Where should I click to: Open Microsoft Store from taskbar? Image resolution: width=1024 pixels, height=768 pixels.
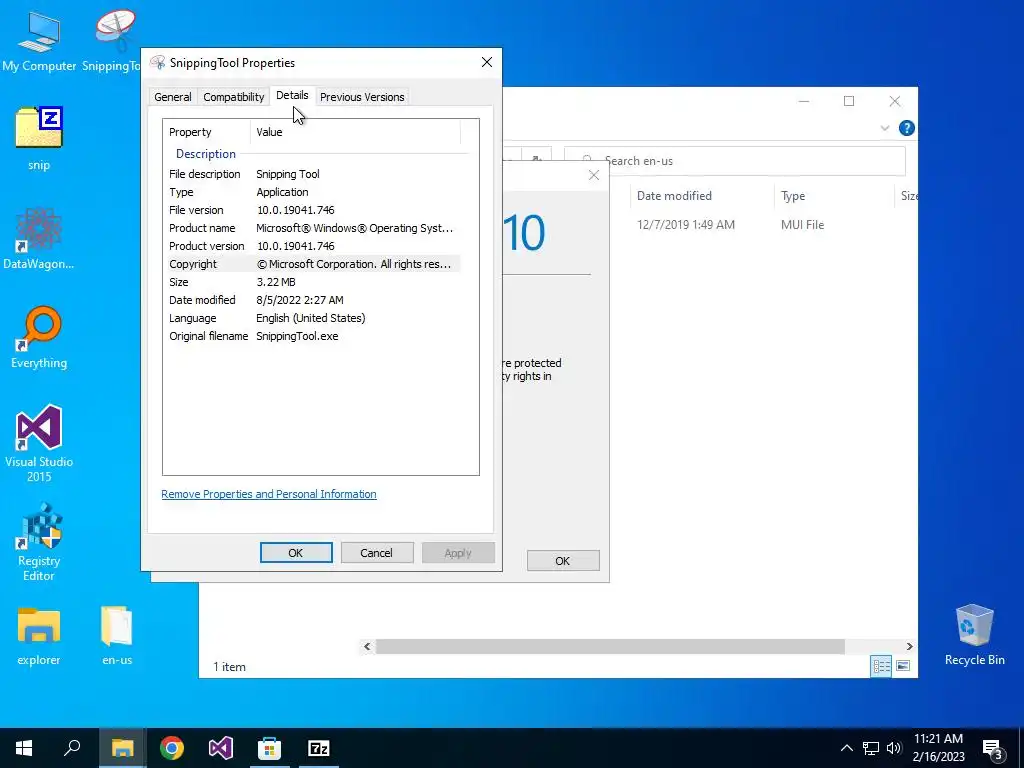point(269,748)
